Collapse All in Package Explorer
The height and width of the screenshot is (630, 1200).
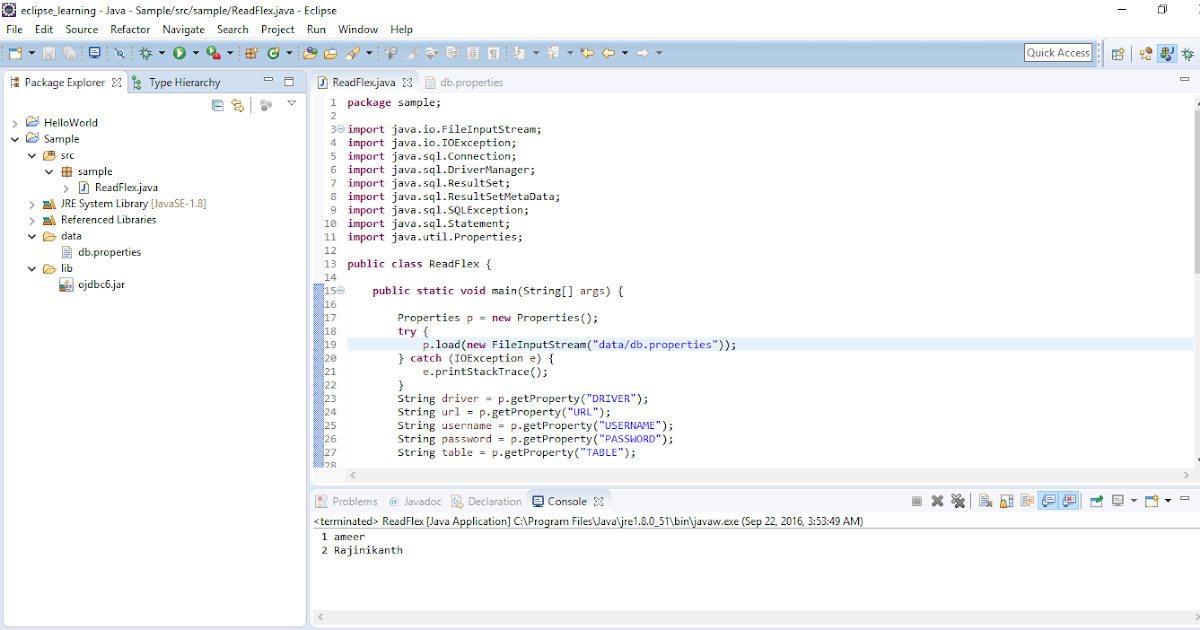(218, 104)
